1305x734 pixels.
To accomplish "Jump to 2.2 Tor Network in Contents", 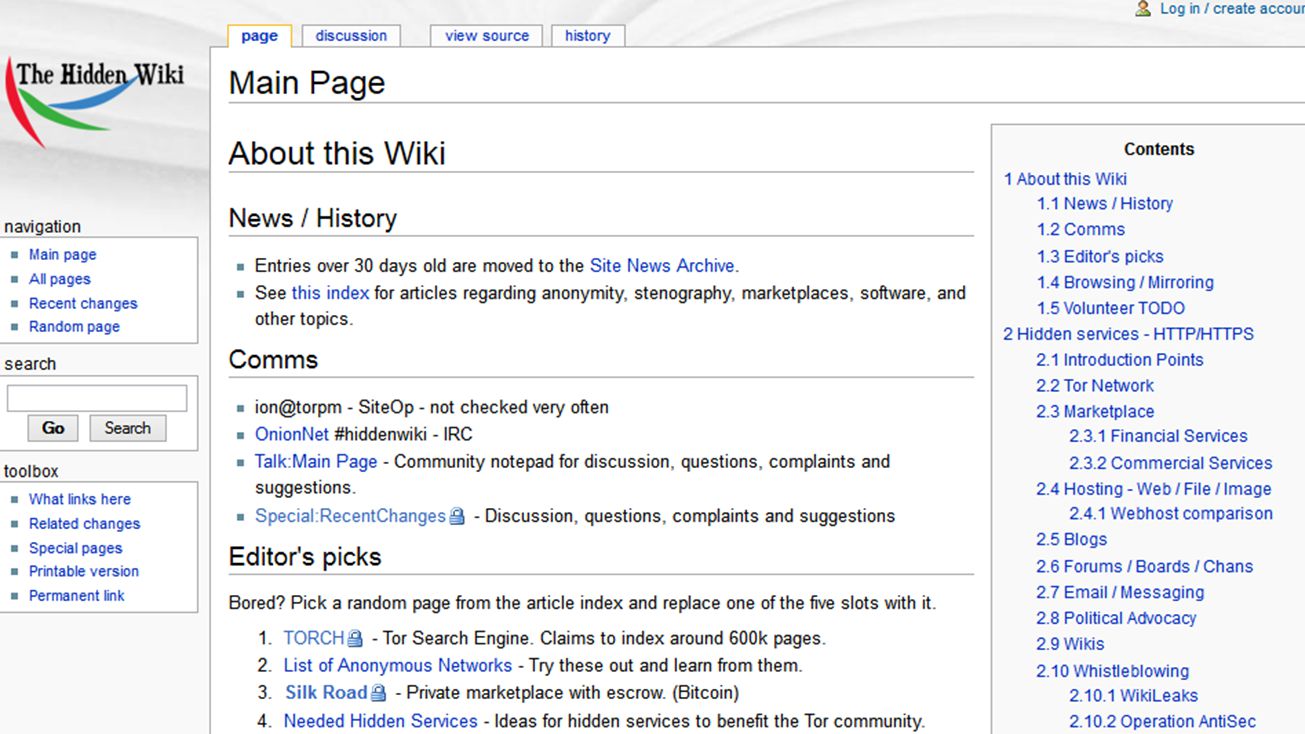I will coord(1095,386).
